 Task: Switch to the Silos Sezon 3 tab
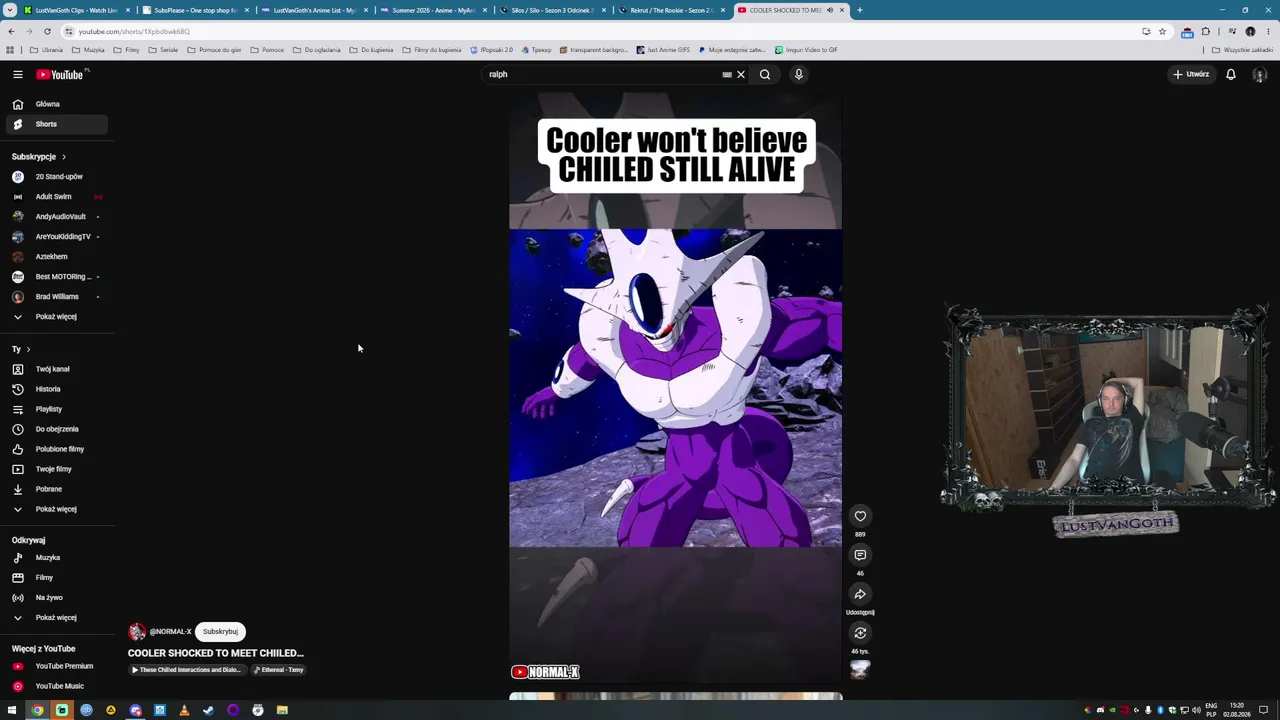coord(552,10)
